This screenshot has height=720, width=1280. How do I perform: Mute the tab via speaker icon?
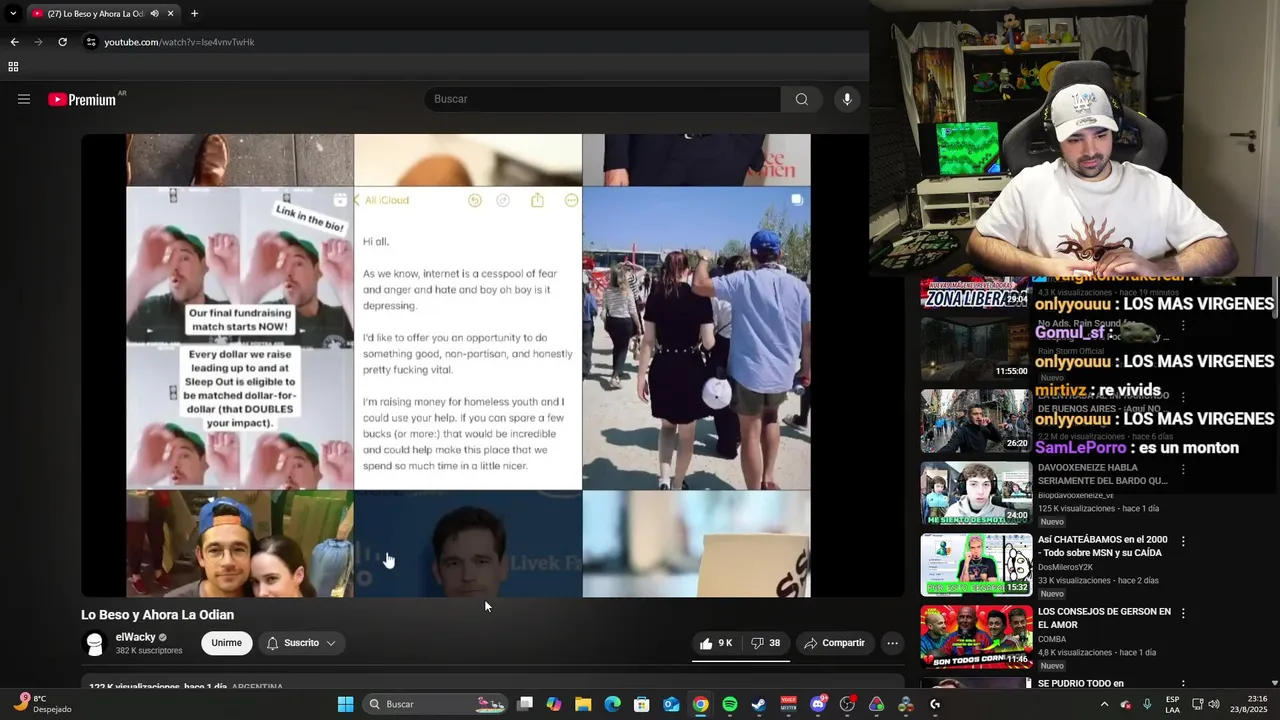point(154,14)
